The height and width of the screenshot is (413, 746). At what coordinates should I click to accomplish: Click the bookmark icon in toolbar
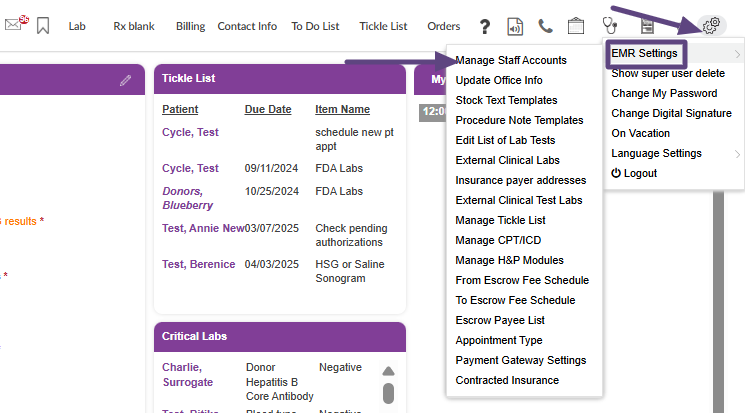(x=42, y=26)
